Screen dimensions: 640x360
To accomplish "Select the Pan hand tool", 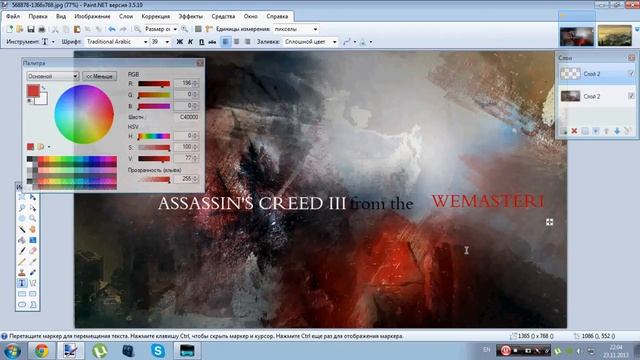I will coord(33,229).
